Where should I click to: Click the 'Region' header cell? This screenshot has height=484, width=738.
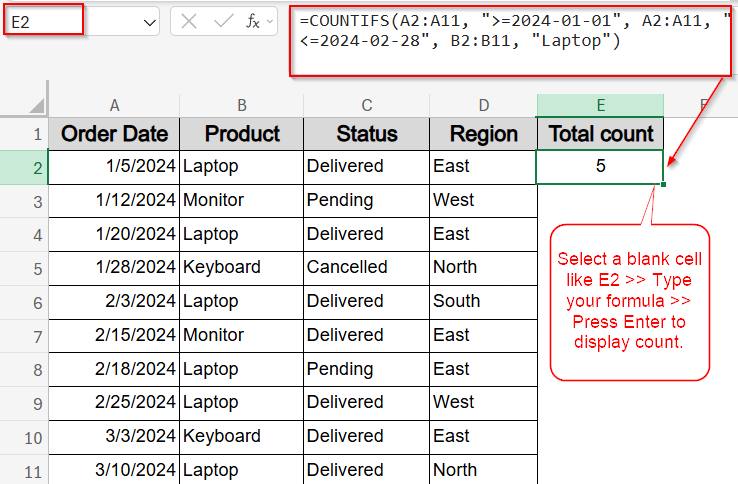point(483,134)
